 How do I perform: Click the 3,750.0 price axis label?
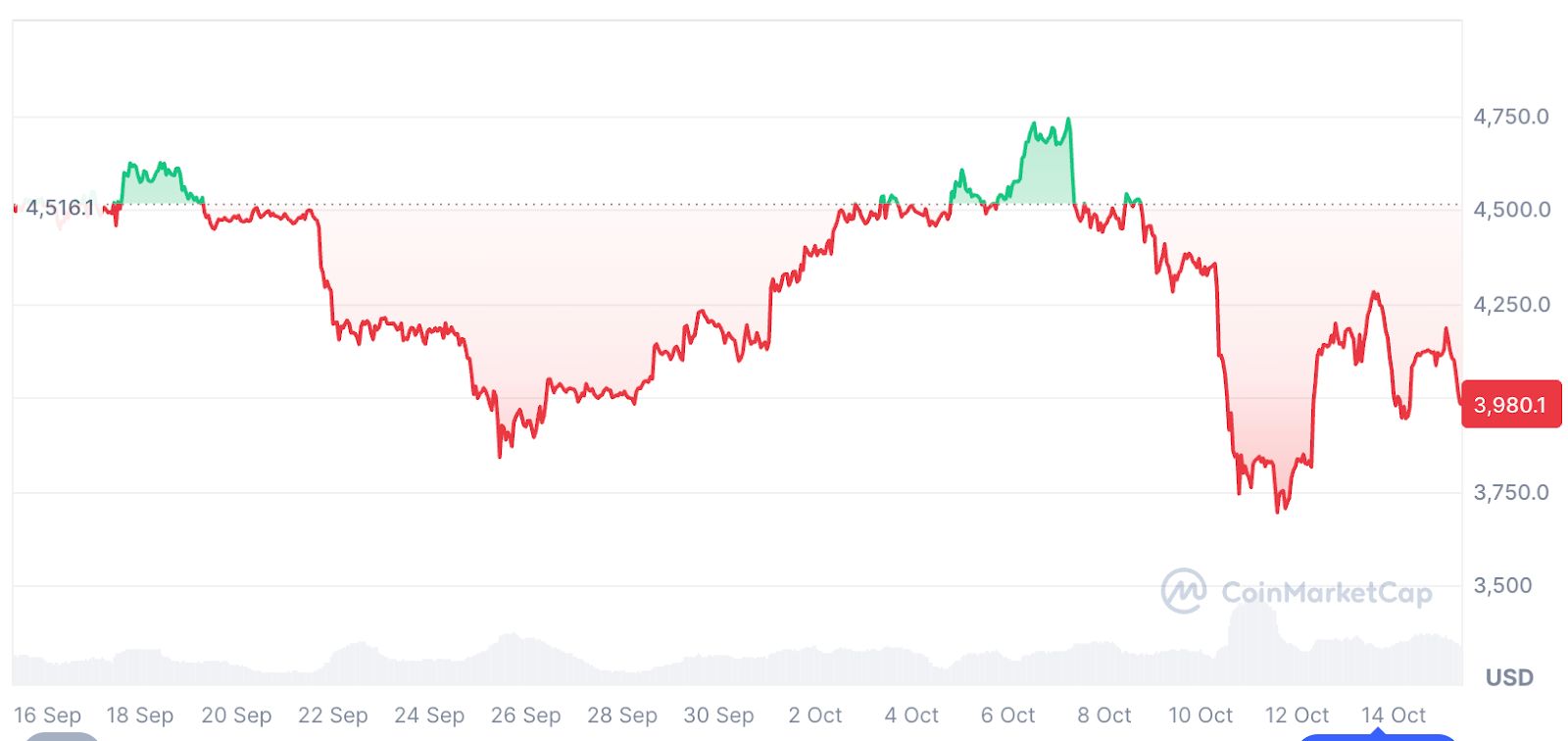click(1511, 492)
